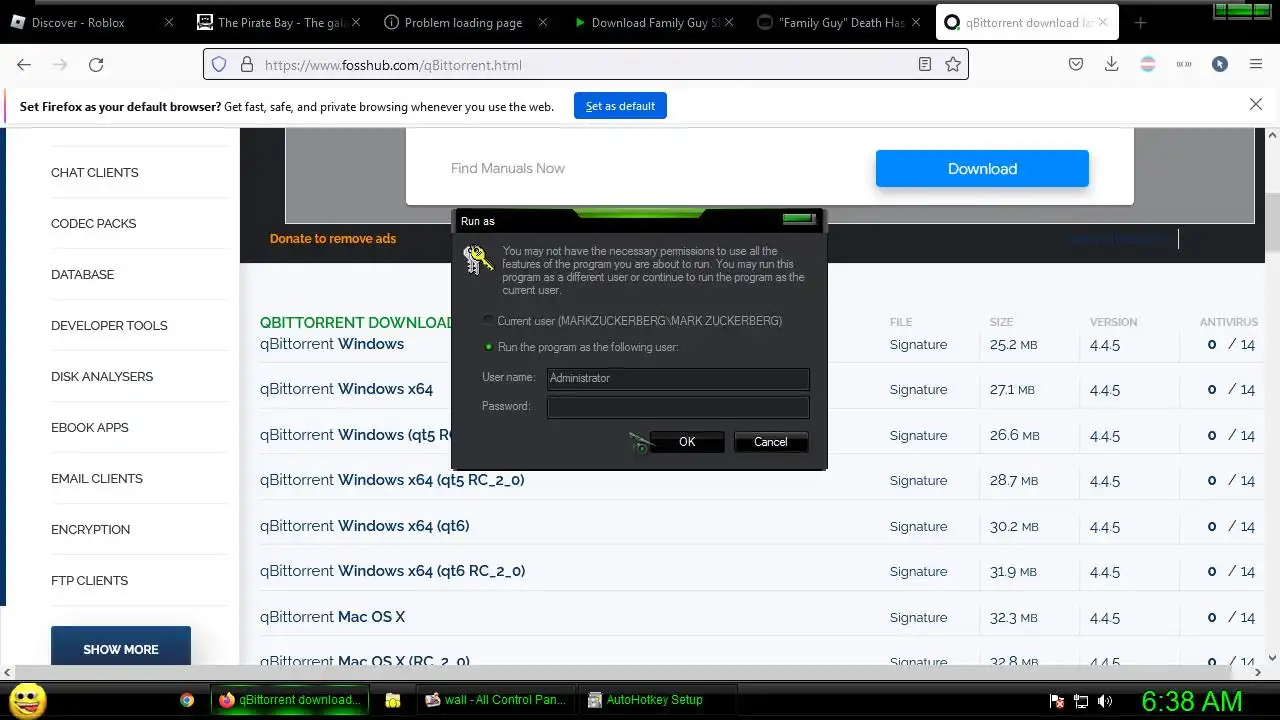Open DISK ANALYSERS category

102,376
